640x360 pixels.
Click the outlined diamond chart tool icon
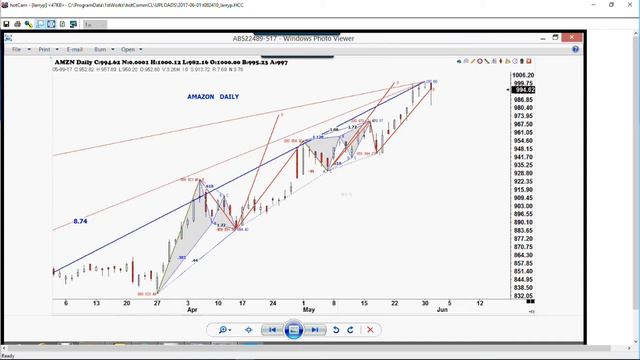click(515, 61)
